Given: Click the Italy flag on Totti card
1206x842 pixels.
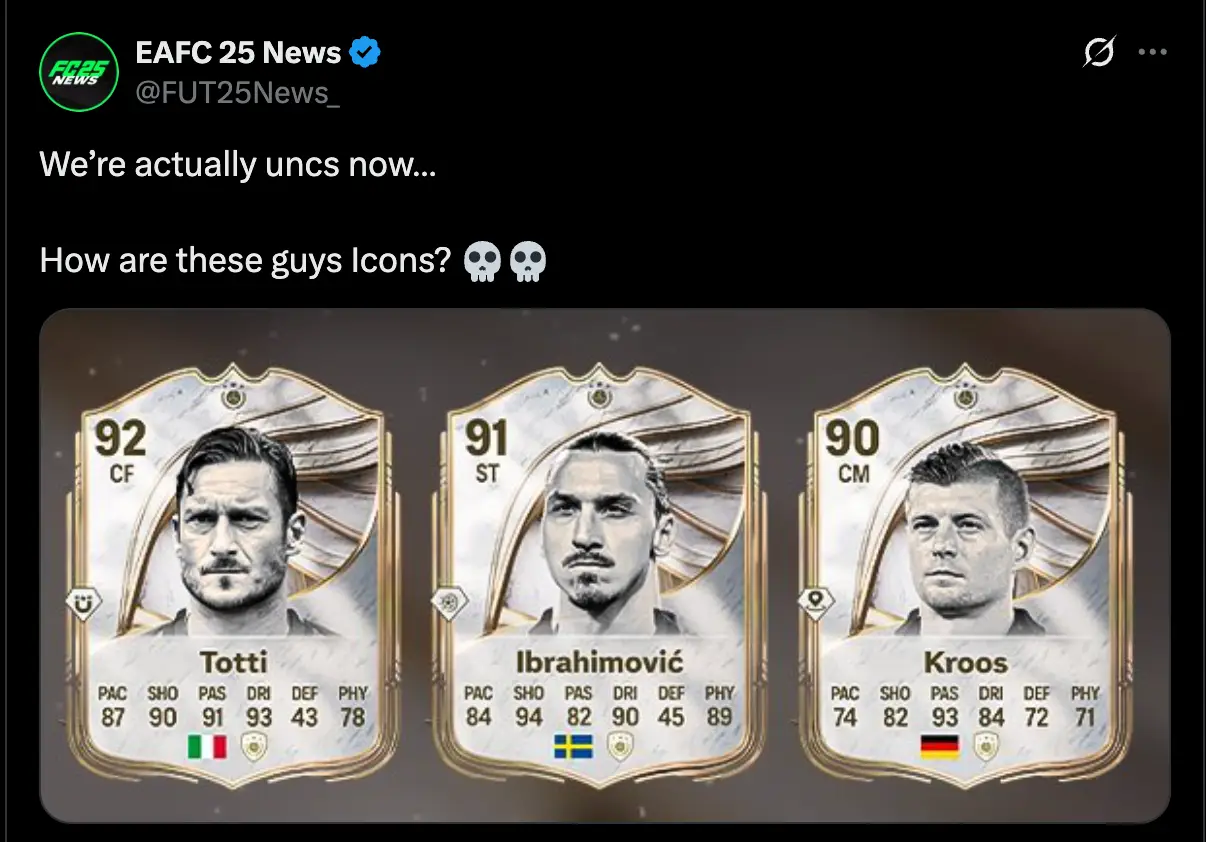Looking at the screenshot, I should [207, 746].
